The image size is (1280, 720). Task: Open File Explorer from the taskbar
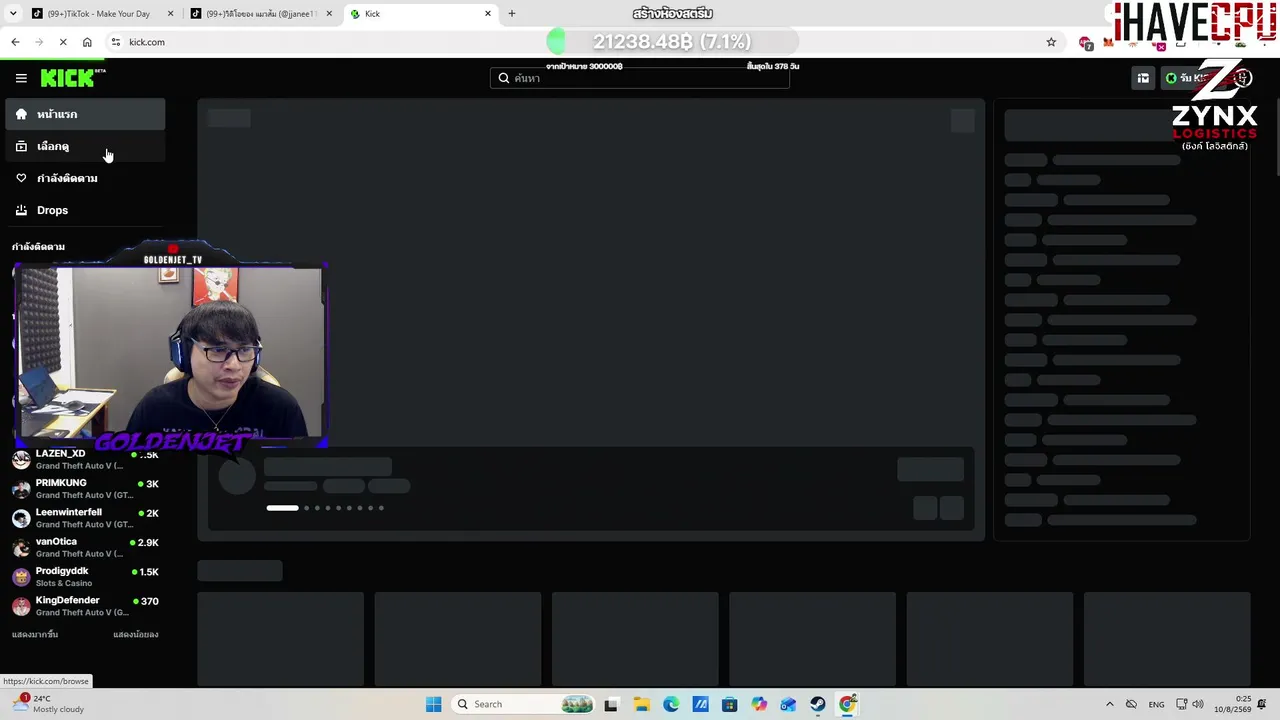[641, 704]
